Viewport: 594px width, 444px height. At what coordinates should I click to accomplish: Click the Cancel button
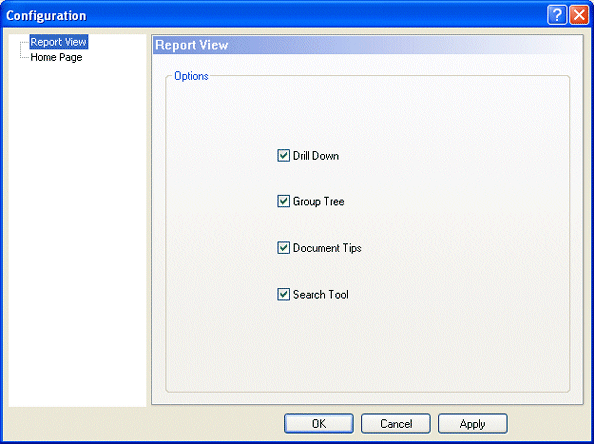tap(396, 424)
